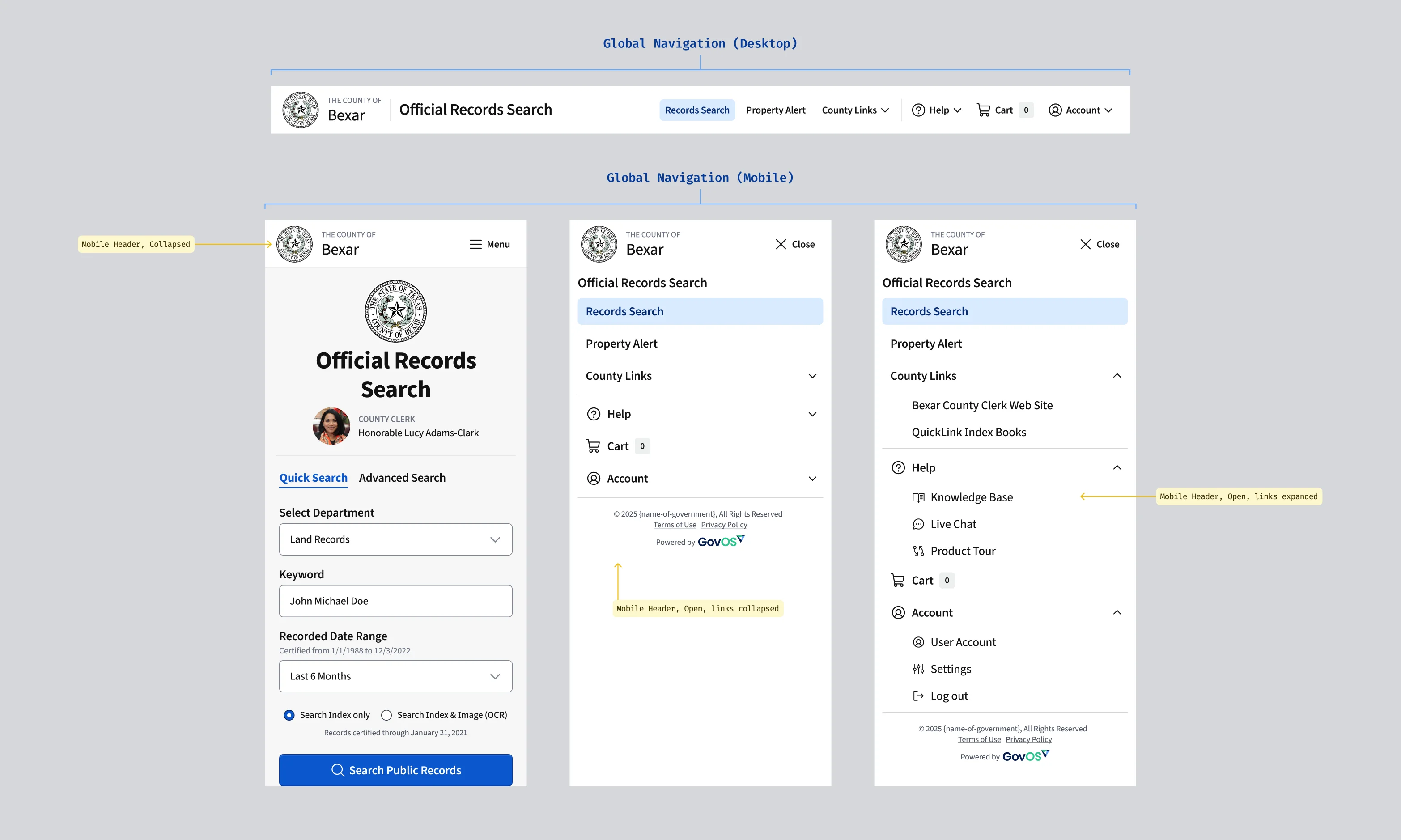Viewport: 1401px width, 840px height.
Task: Choose Search Index & Image (OCR) option
Action: (x=387, y=714)
